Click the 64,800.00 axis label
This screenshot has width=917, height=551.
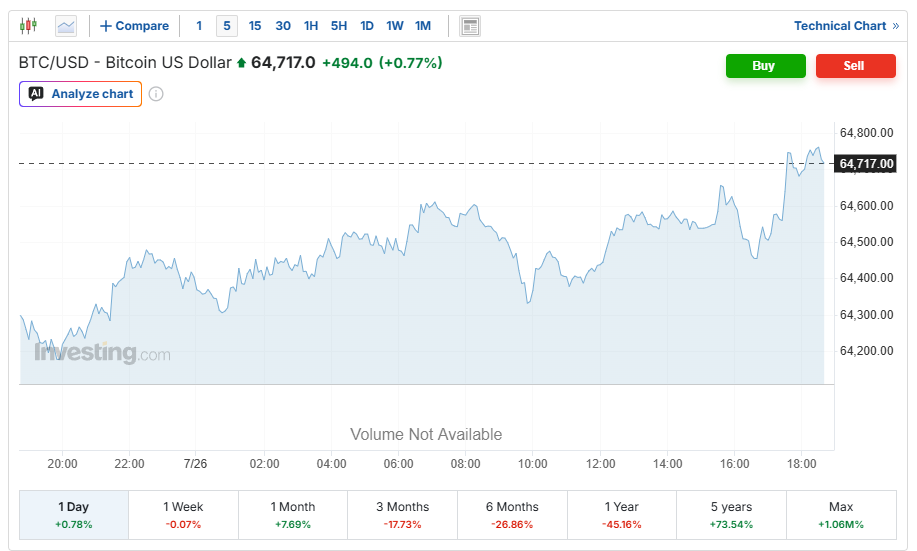pos(866,133)
